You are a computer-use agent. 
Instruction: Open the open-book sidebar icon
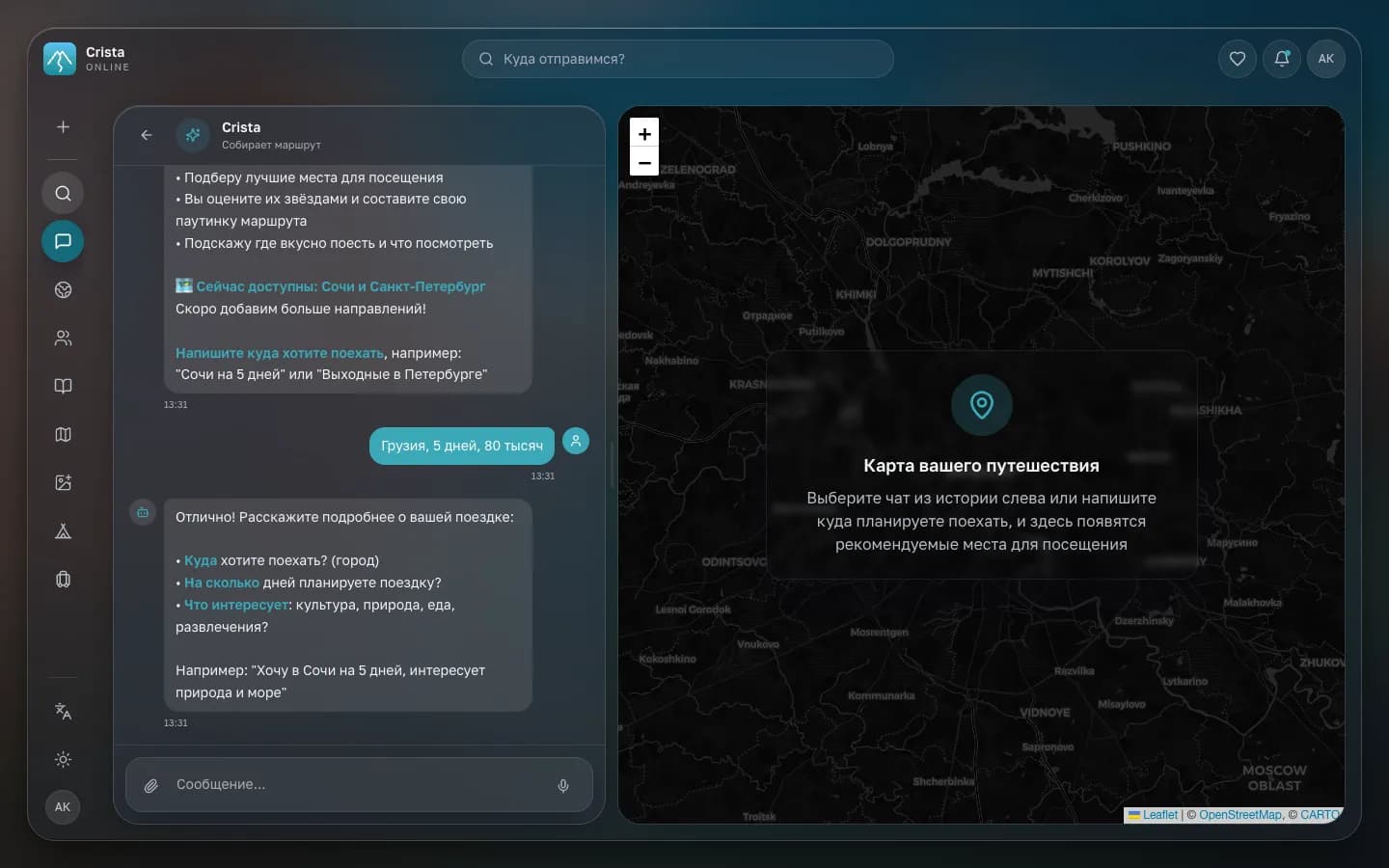tap(63, 386)
